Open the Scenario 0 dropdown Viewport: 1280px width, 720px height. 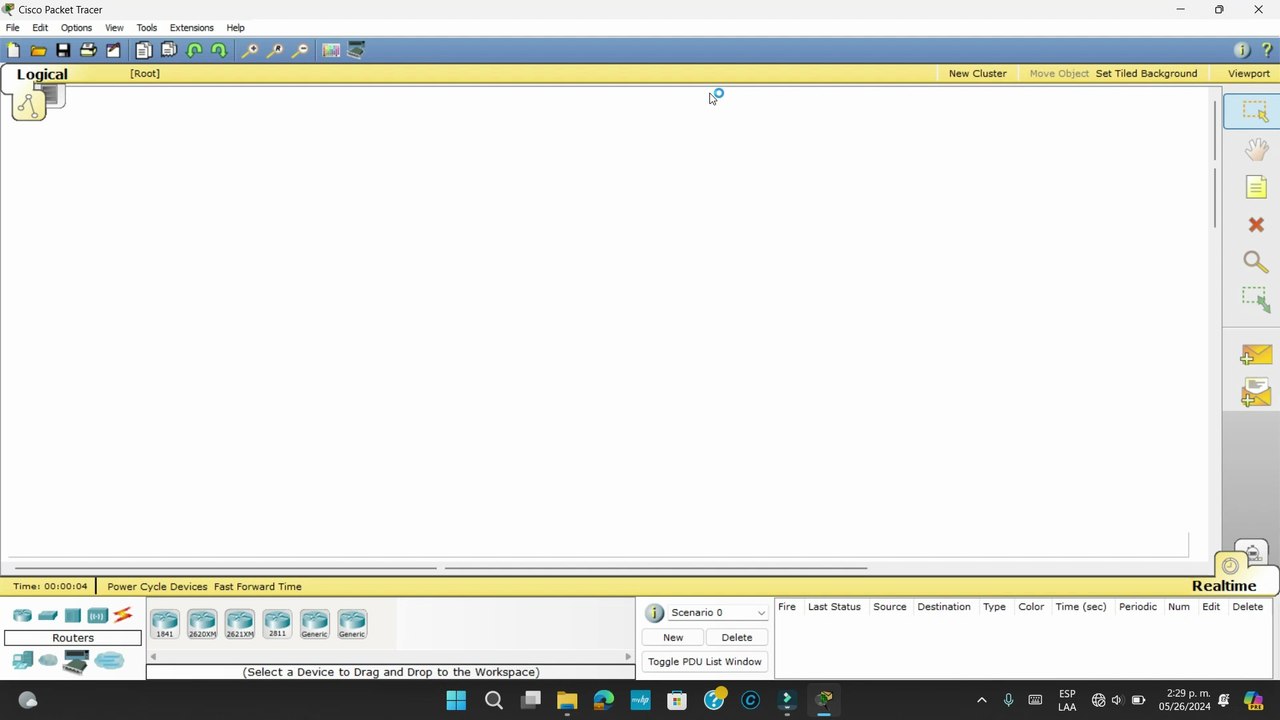[718, 612]
